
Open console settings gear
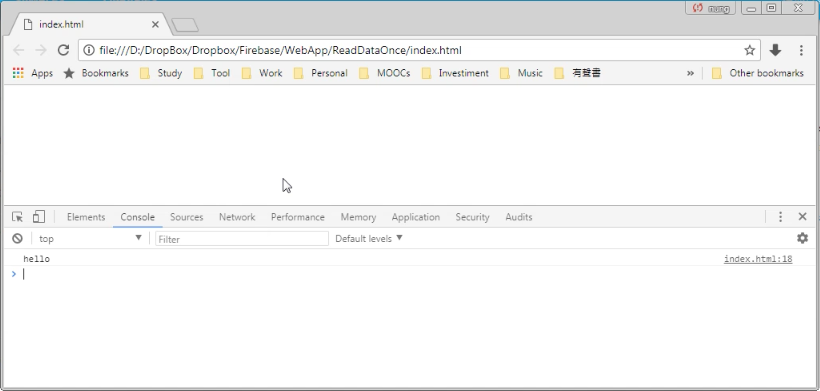[x=802, y=238]
